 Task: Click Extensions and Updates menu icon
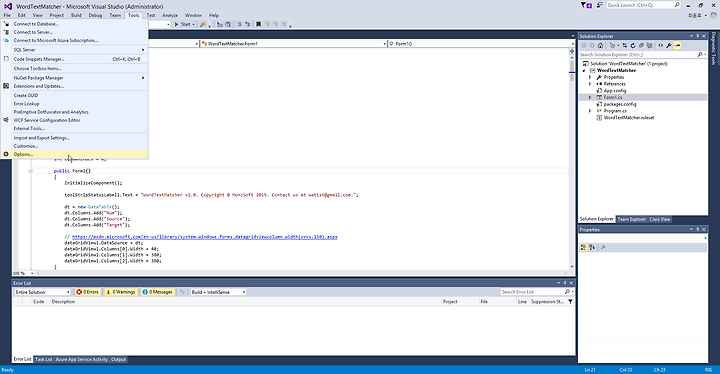click(6, 86)
